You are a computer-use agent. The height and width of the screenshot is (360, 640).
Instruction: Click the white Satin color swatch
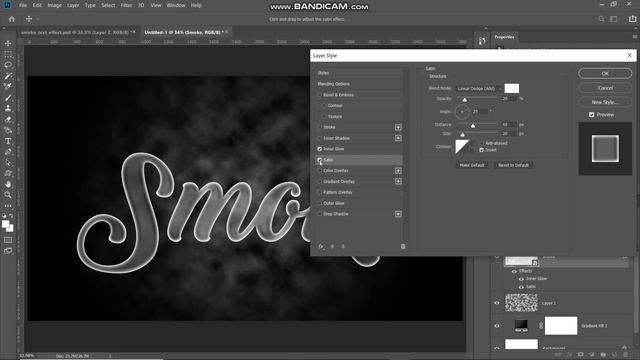tap(511, 88)
